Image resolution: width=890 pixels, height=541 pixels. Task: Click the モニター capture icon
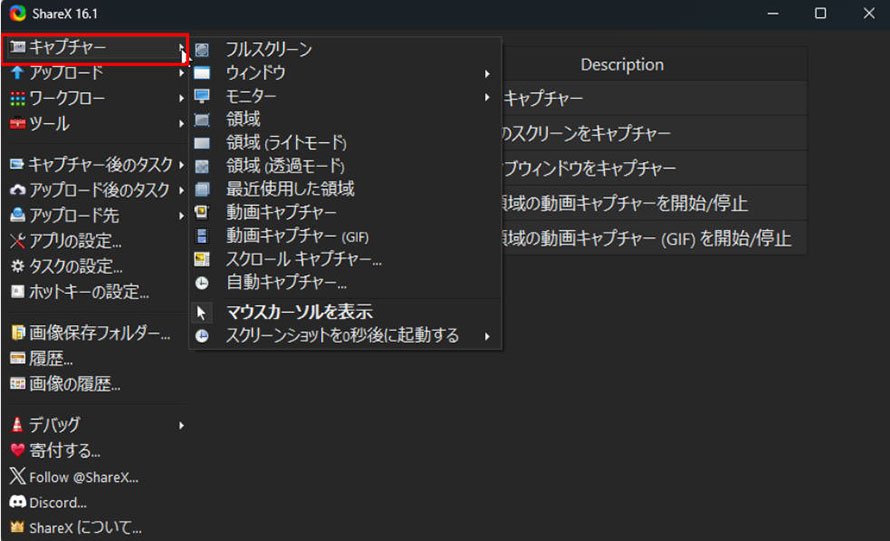tap(202, 96)
